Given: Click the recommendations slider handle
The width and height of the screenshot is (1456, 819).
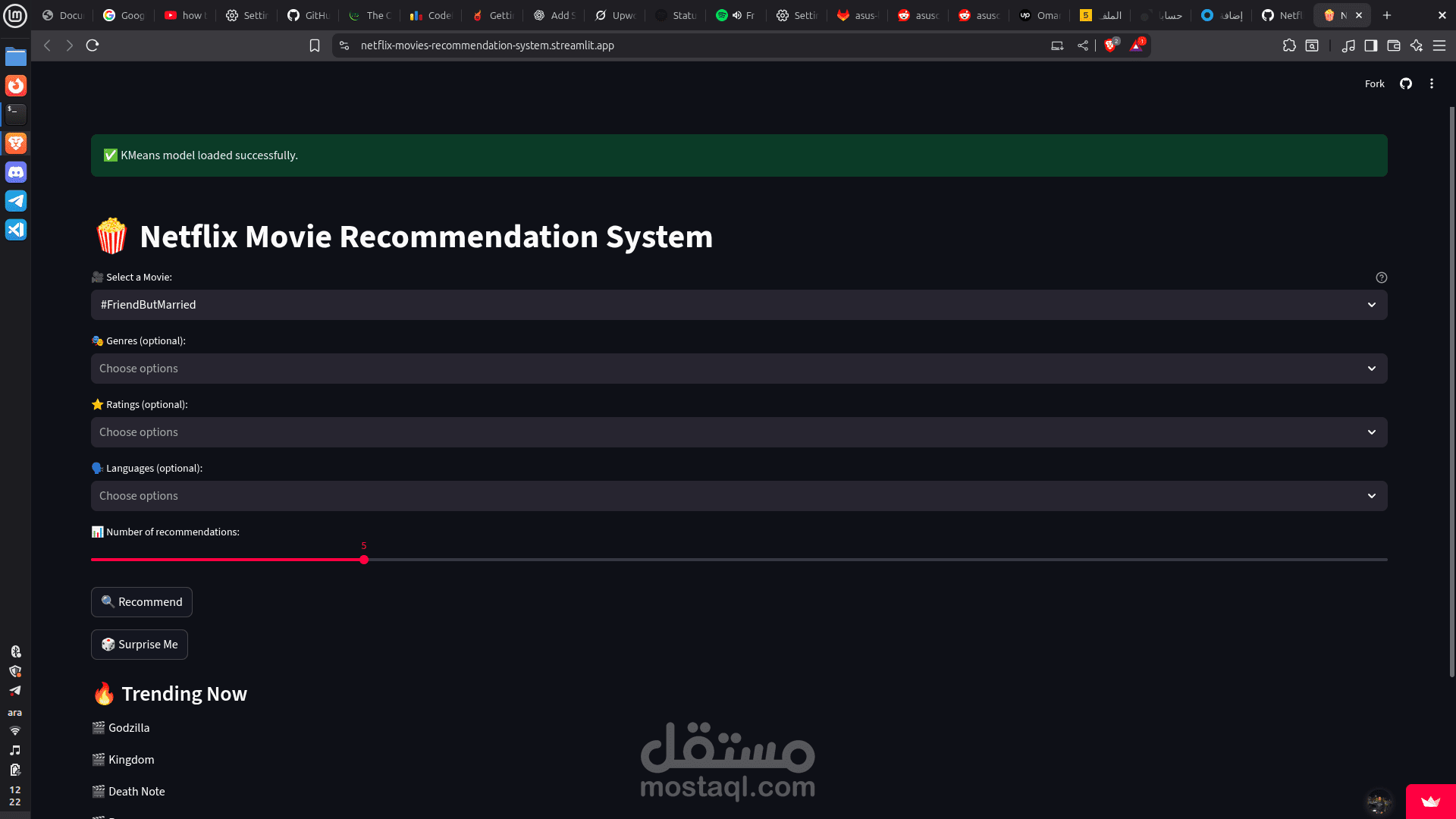Looking at the screenshot, I should pyautogui.click(x=364, y=560).
